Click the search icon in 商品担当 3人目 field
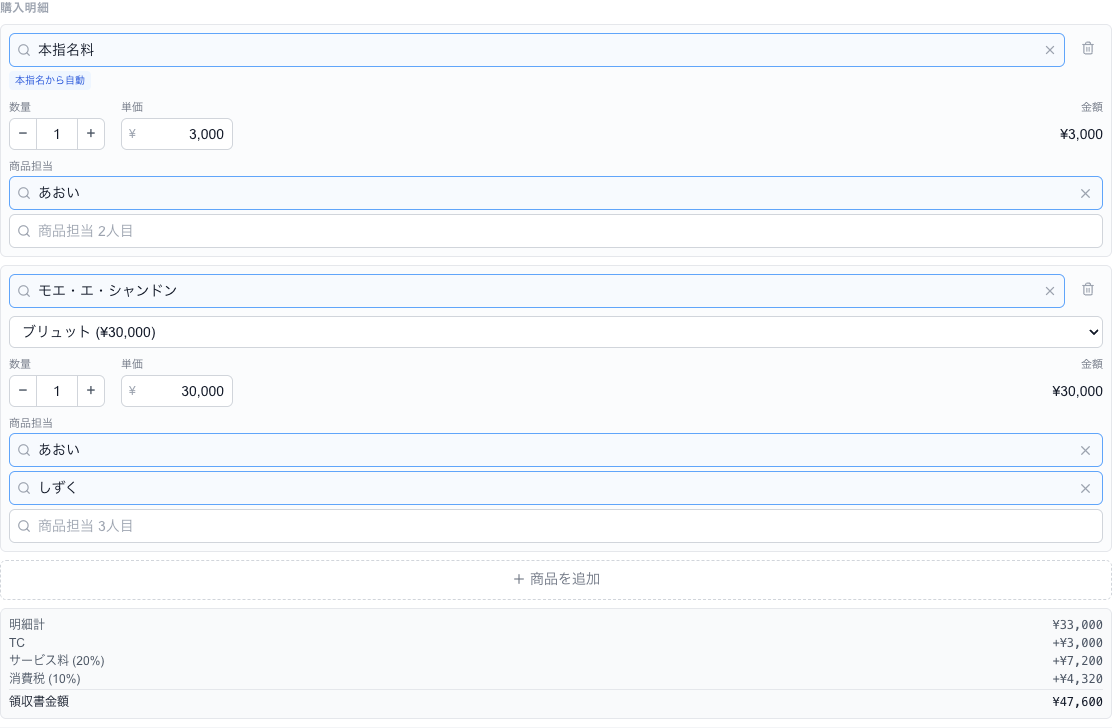1112x728 pixels. 24,526
